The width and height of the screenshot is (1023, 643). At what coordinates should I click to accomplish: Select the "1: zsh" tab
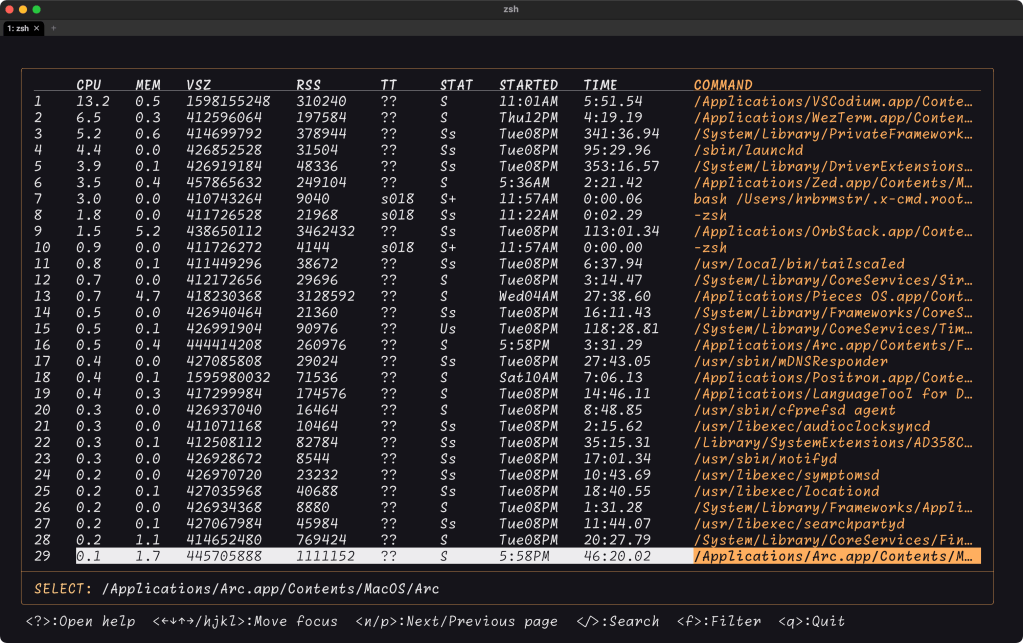[18, 29]
